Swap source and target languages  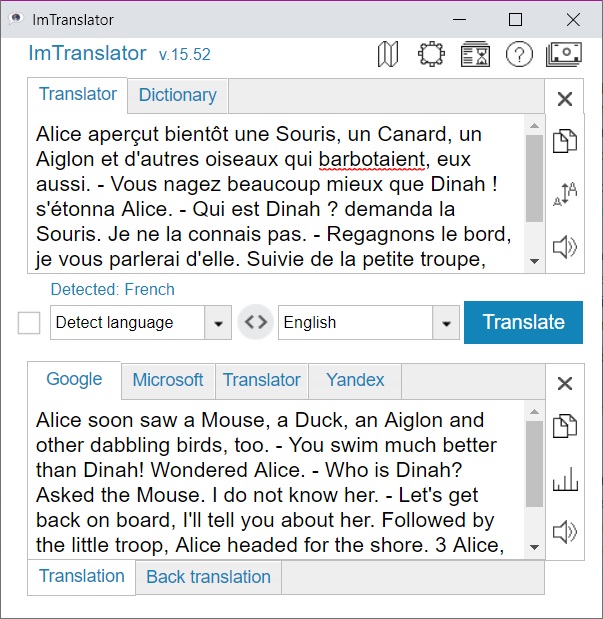tap(256, 323)
